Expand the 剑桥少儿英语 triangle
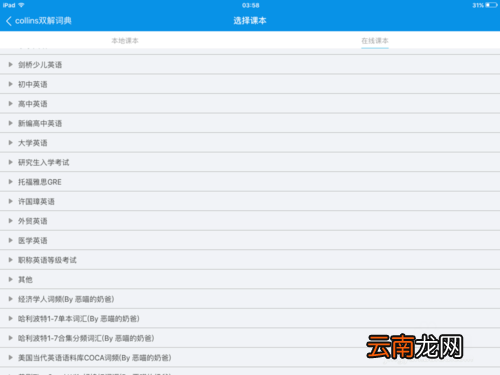This screenshot has height=375, width=500. tap(11, 65)
